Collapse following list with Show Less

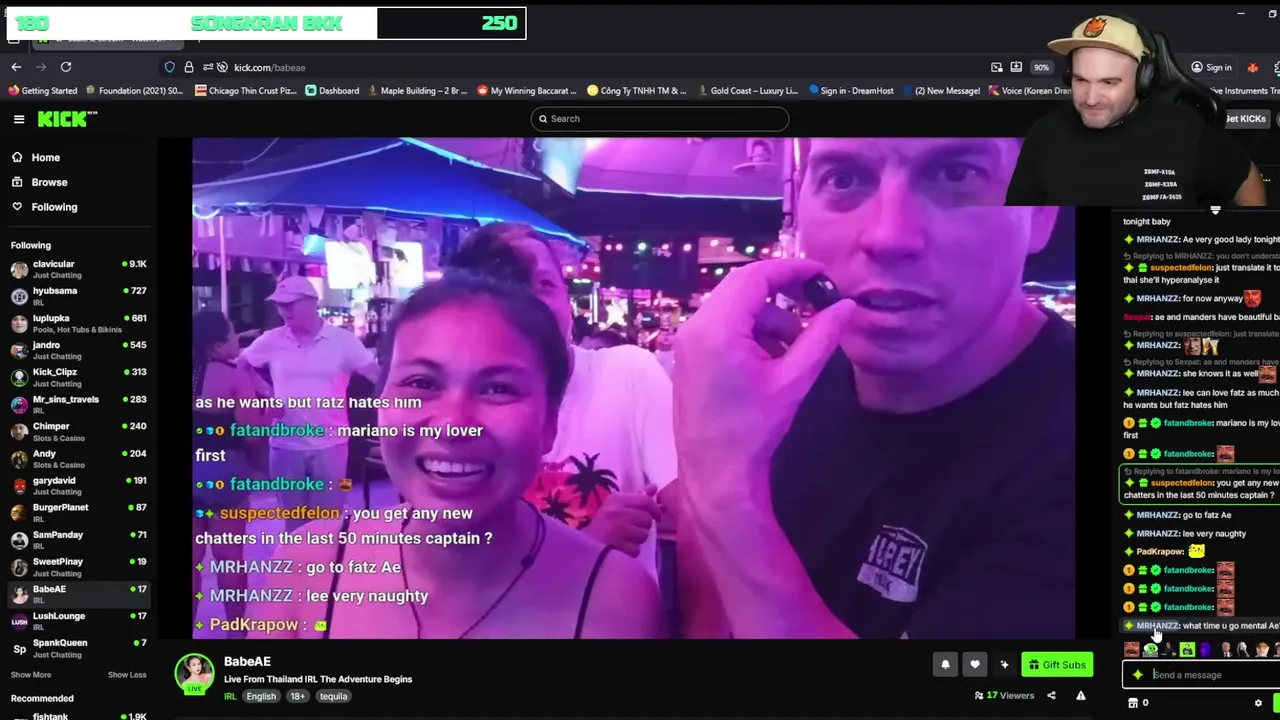pyautogui.click(x=127, y=675)
